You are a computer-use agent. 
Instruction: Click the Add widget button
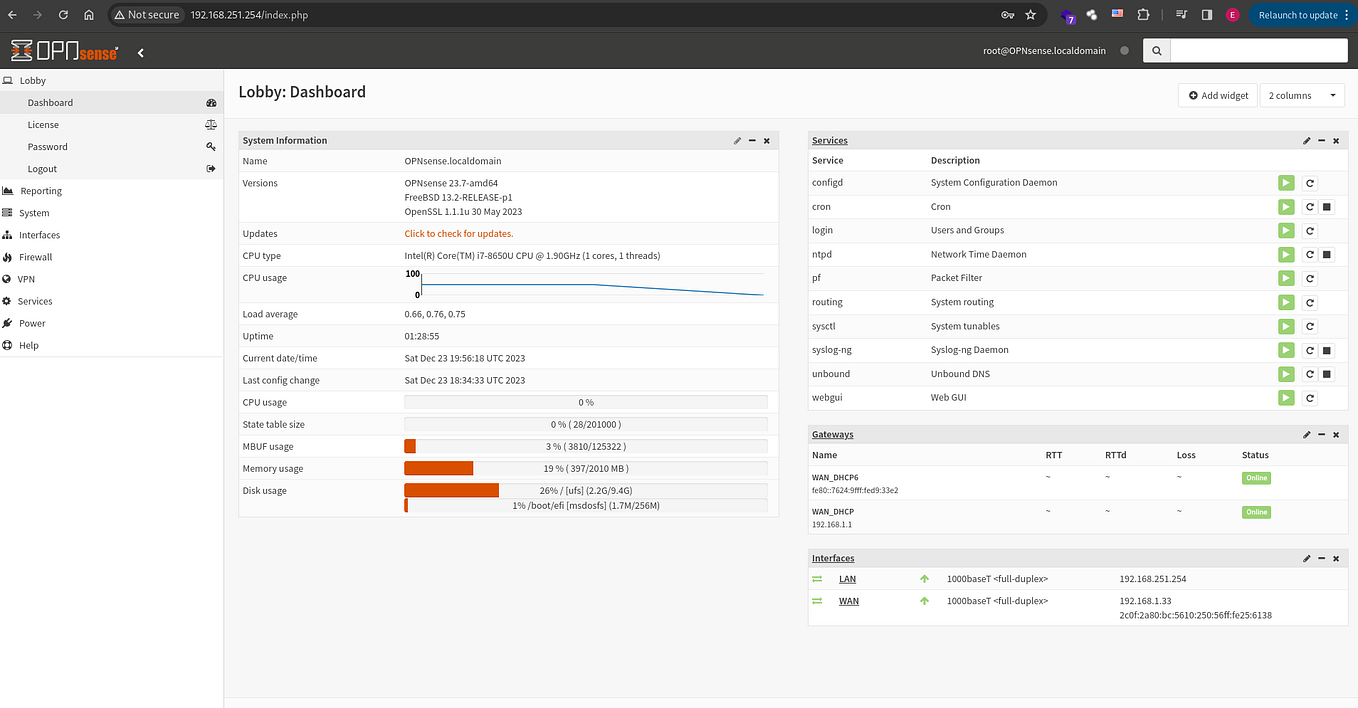pos(1218,96)
